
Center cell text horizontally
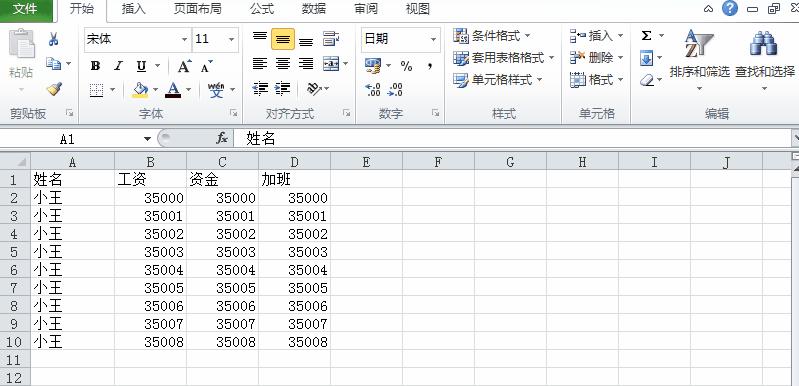283,64
